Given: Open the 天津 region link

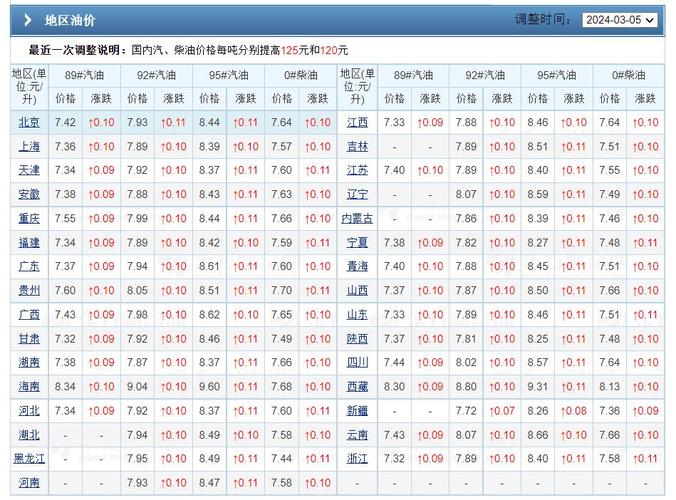Looking at the screenshot, I should pos(29,170).
